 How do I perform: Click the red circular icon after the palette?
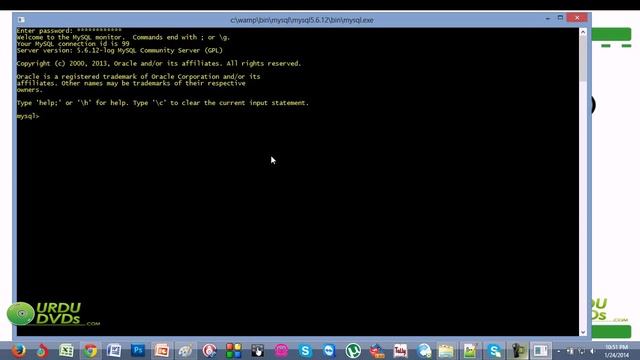click(x=209, y=351)
